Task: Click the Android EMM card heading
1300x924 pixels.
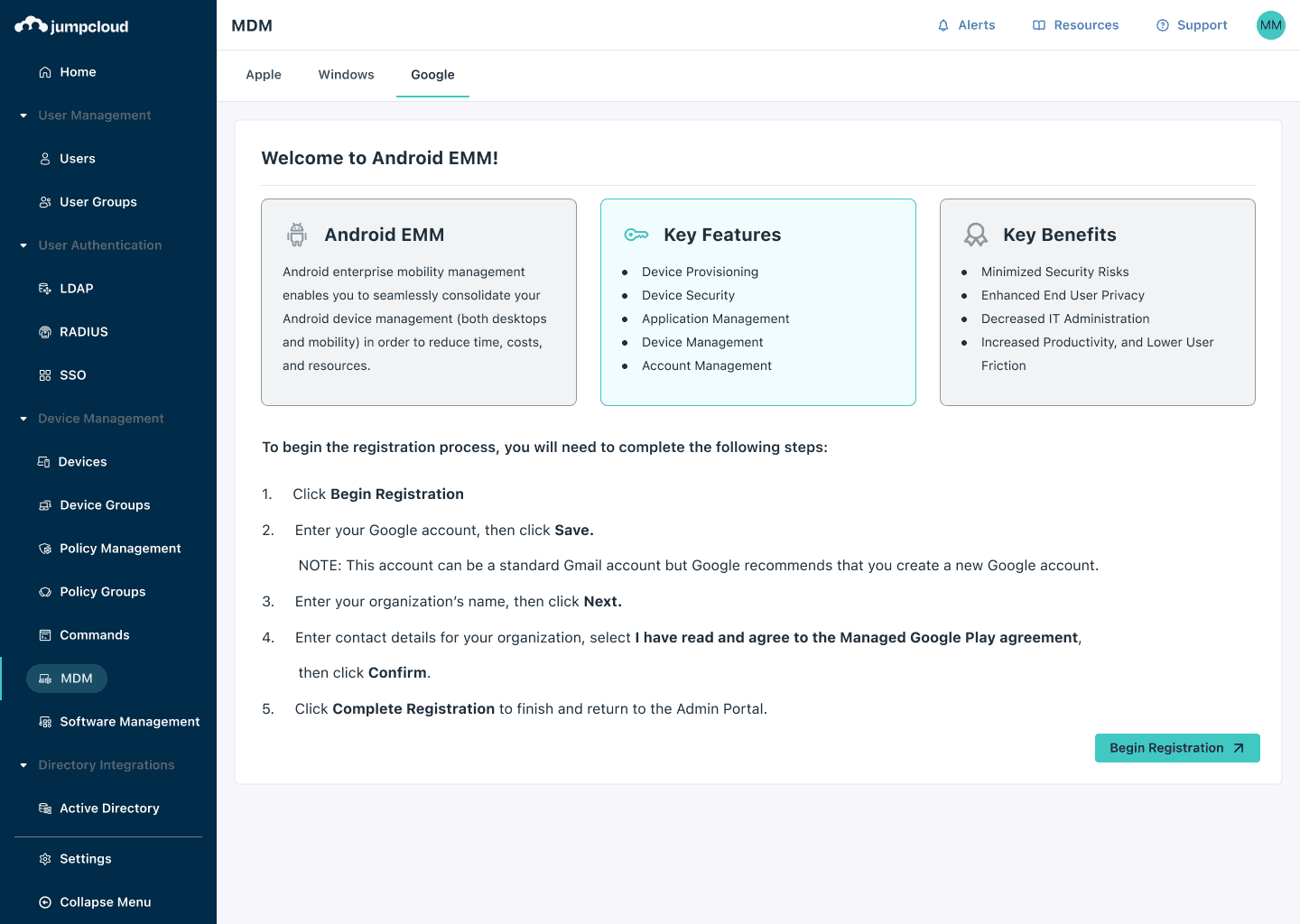Action: (x=385, y=235)
